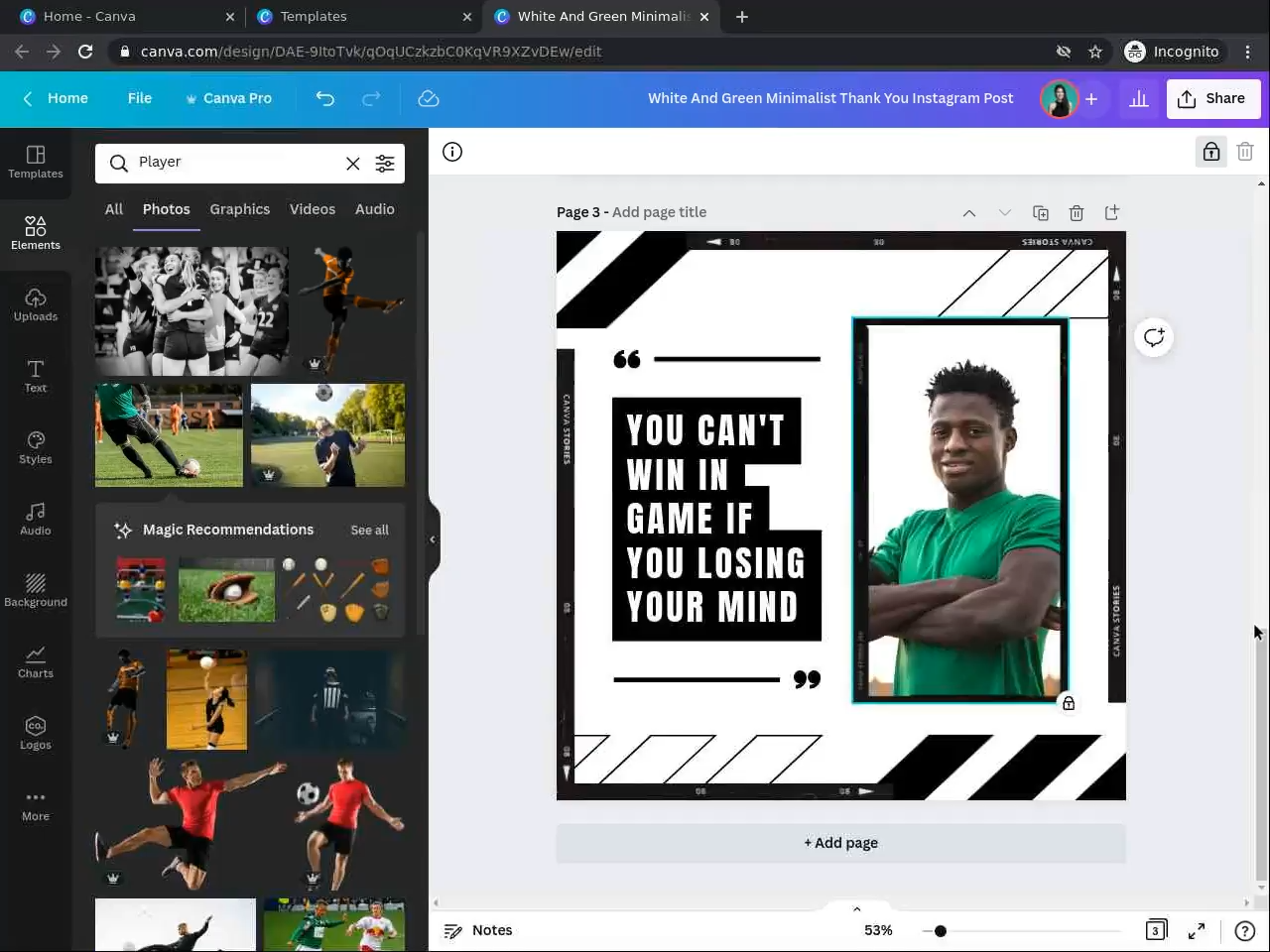Click the Undo arrow
This screenshot has height=952, width=1270.
tap(325, 98)
